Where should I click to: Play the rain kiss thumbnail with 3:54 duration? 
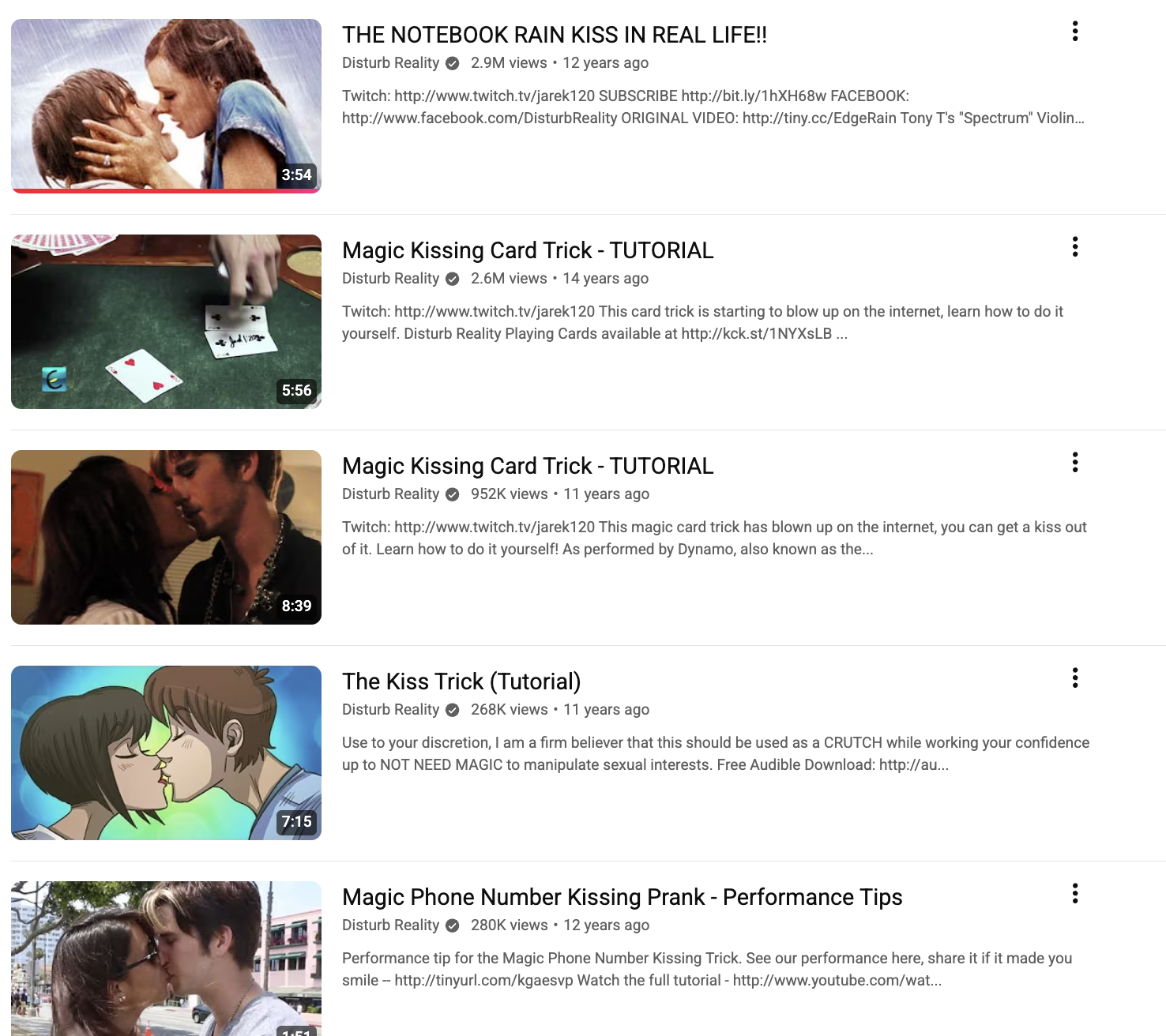pyautogui.click(x=166, y=104)
